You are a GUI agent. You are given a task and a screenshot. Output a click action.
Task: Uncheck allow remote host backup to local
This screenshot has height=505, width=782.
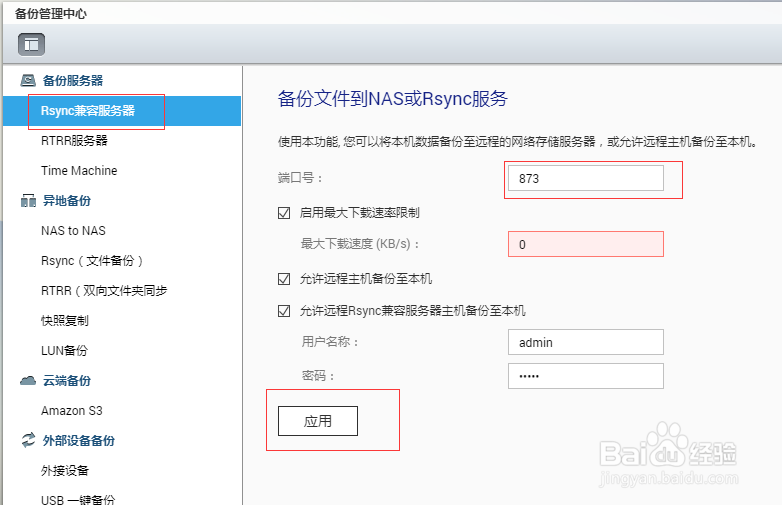click(284, 279)
